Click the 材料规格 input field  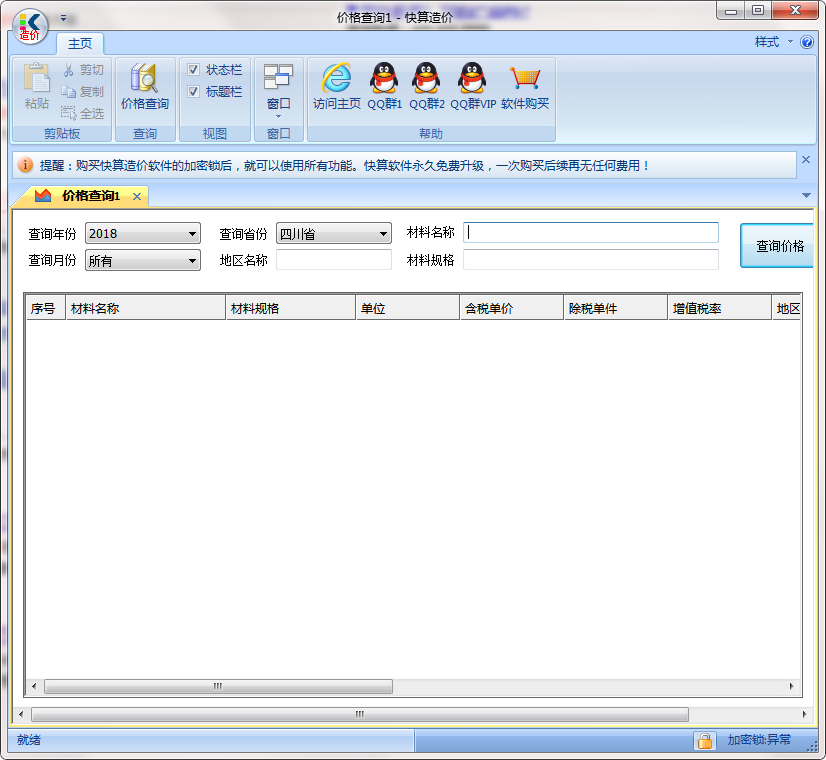(x=591, y=260)
